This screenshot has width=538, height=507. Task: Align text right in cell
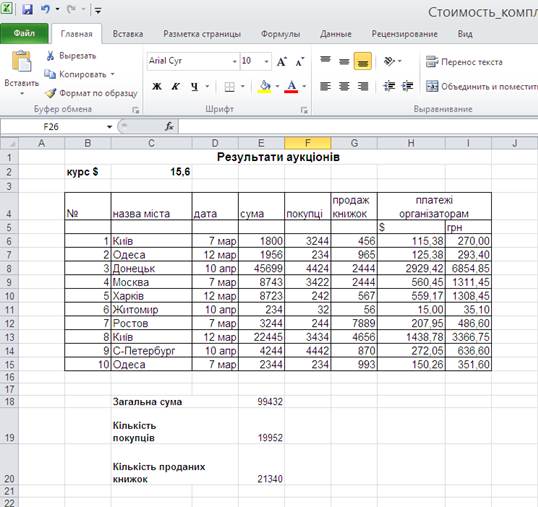pyautogui.click(x=363, y=86)
